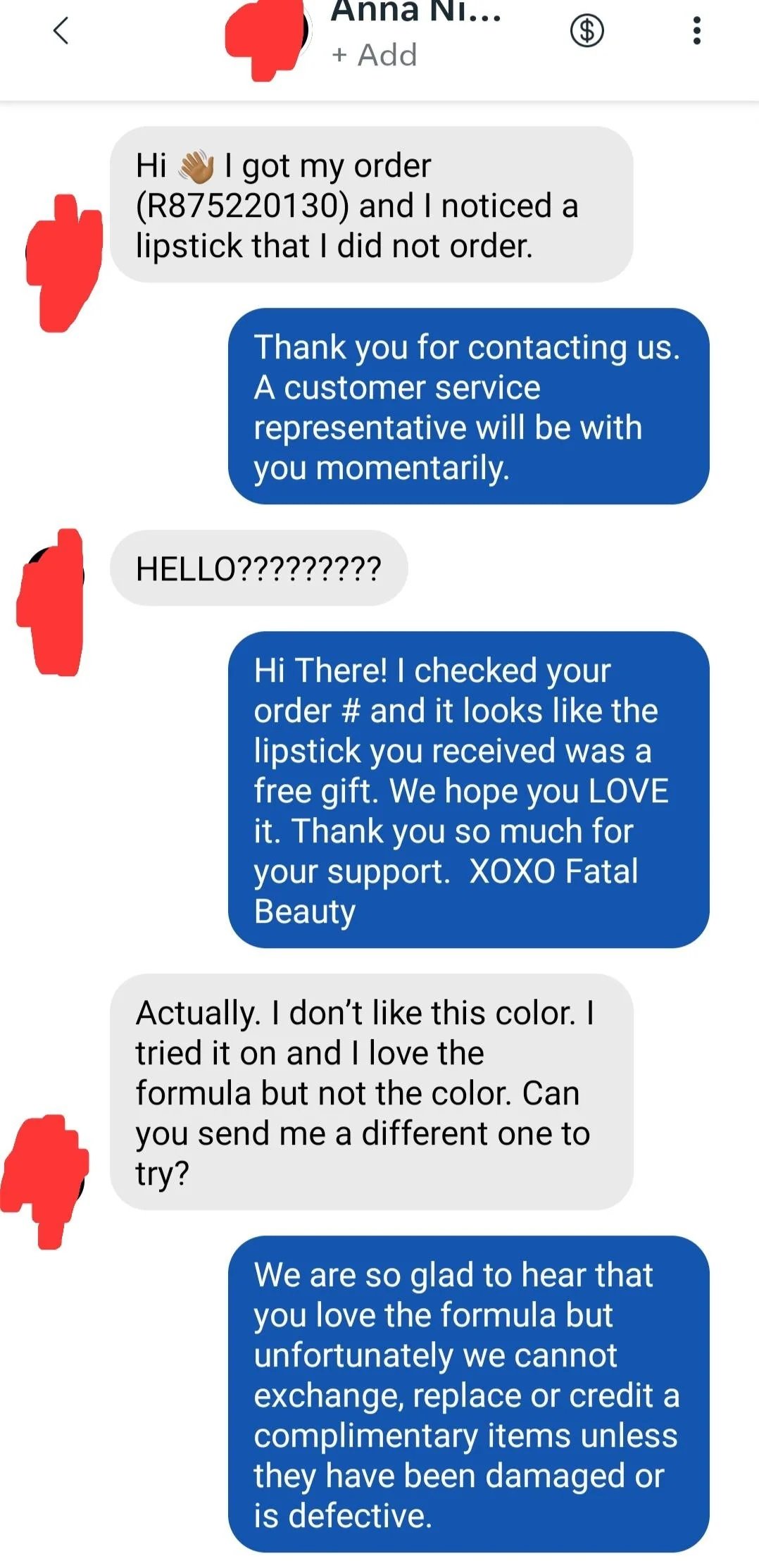
Task: Tap the waving hand emoji in first message
Action: pos(196,167)
